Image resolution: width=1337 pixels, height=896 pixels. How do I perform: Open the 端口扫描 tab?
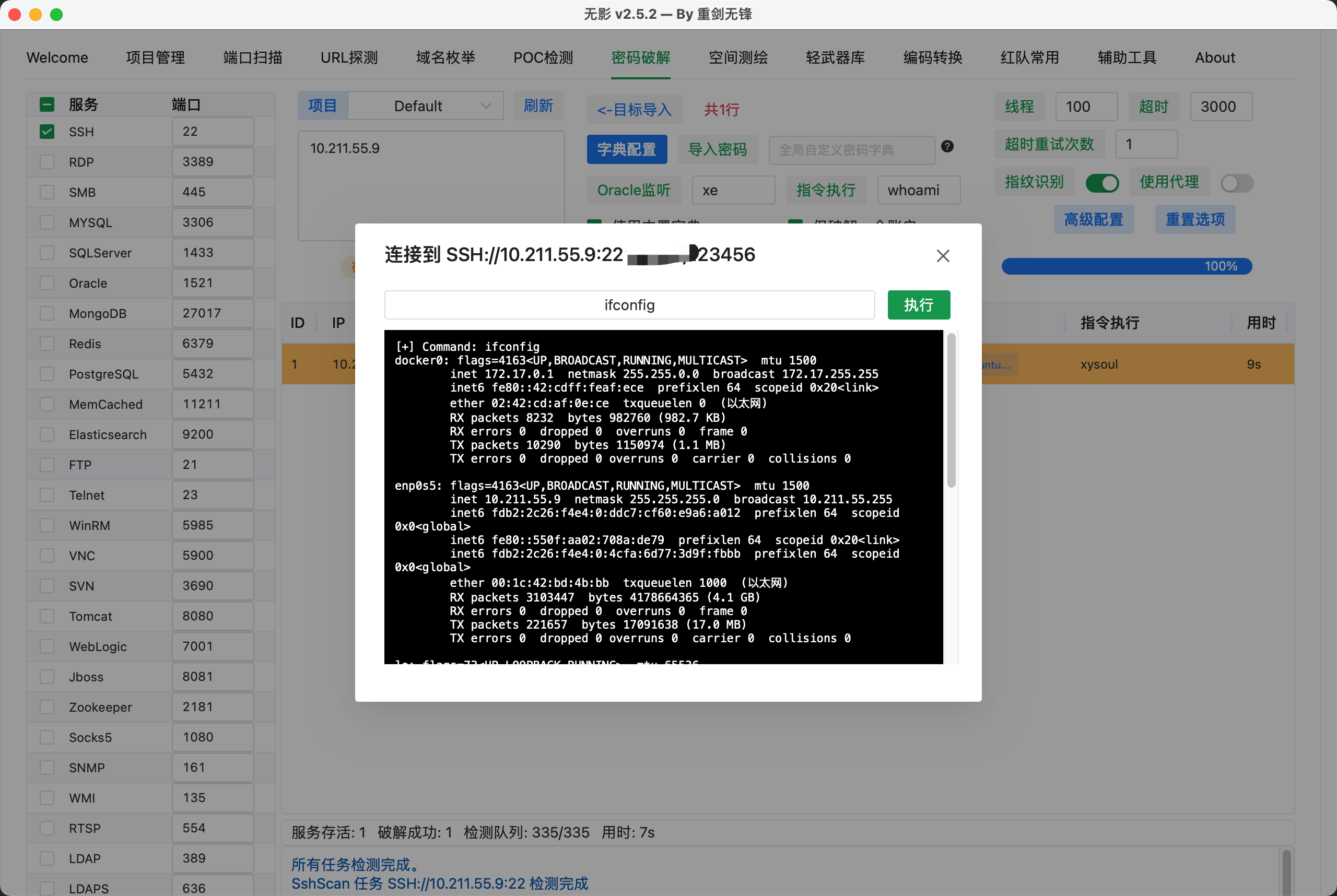click(x=252, y=58)
